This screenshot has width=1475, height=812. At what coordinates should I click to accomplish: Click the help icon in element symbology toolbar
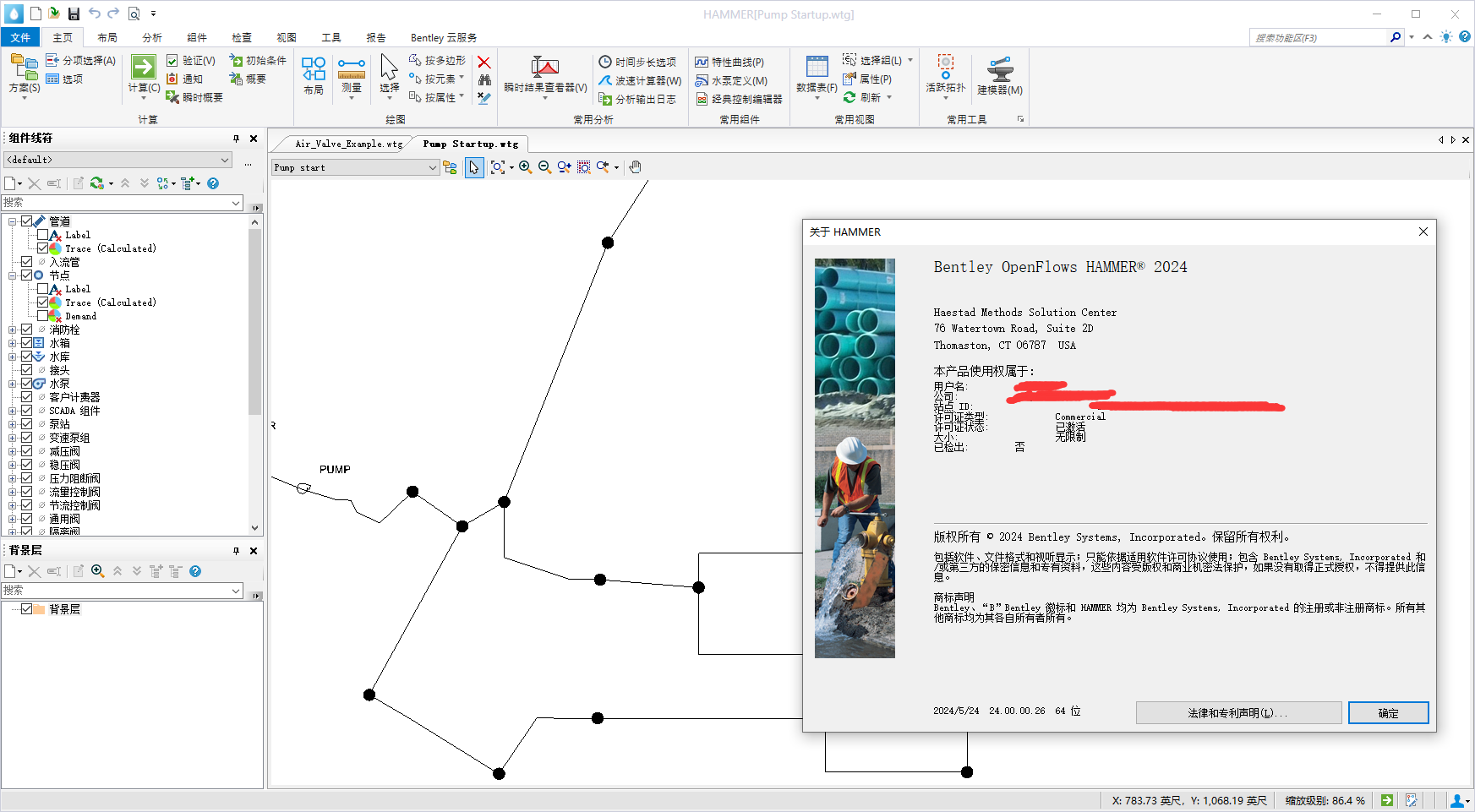213,183
